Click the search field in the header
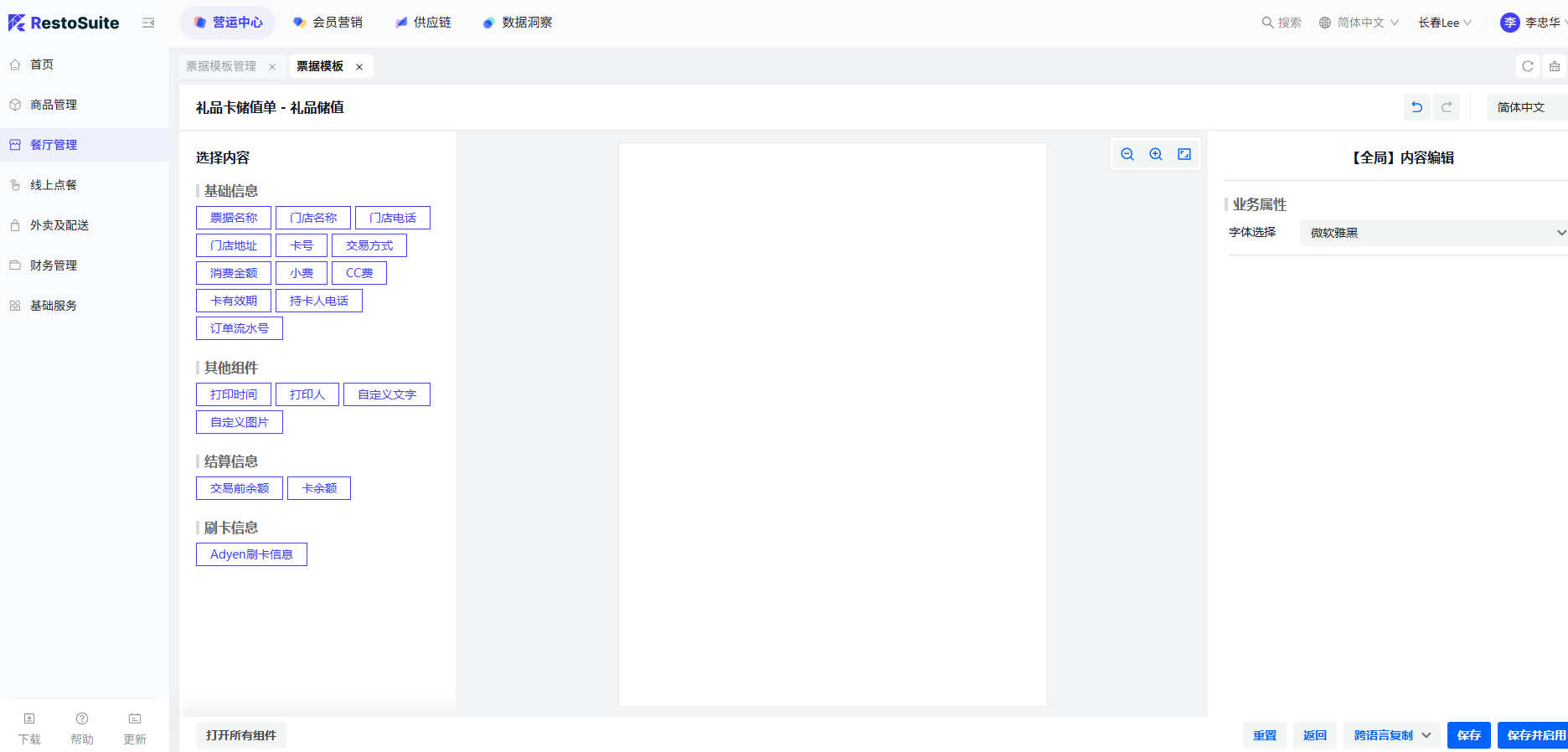The image size is (1568, 752). coord(1282,23)
